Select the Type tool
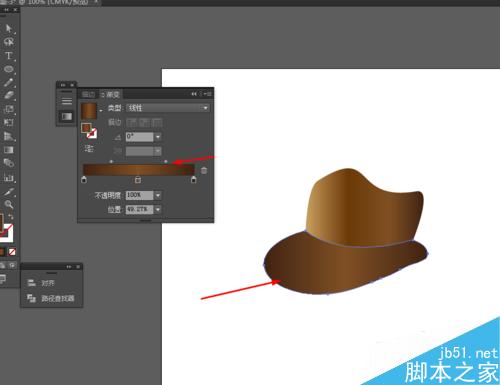Screen dimensions: 500x385 pyautogui.click(x=9, y=56)
